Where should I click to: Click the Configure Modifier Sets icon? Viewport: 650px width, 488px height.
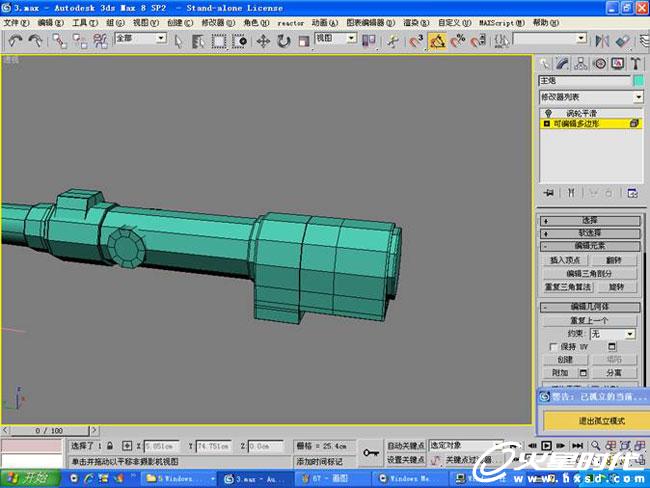point(633,193)
